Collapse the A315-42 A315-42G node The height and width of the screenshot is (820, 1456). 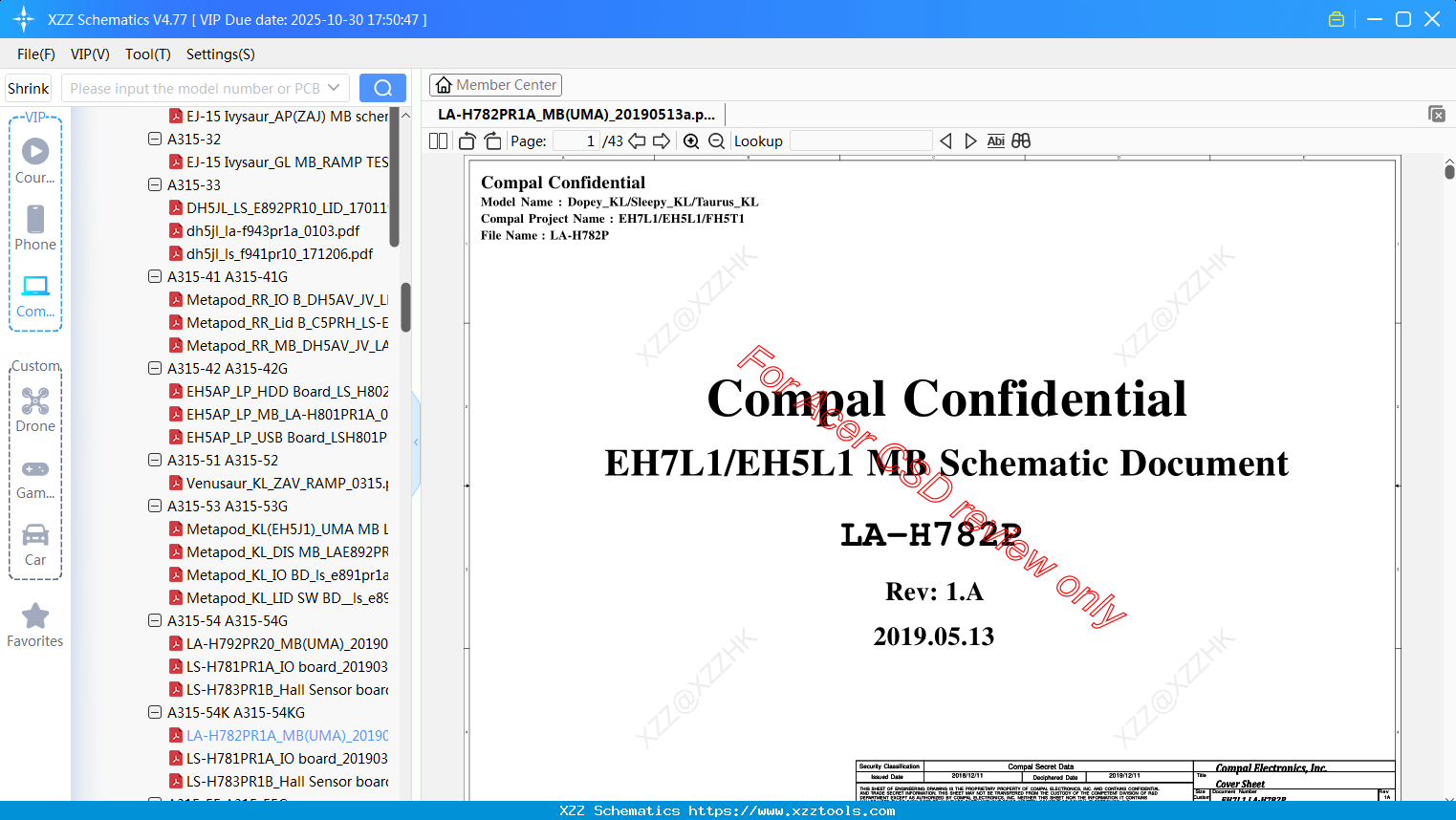pos(155,368)
